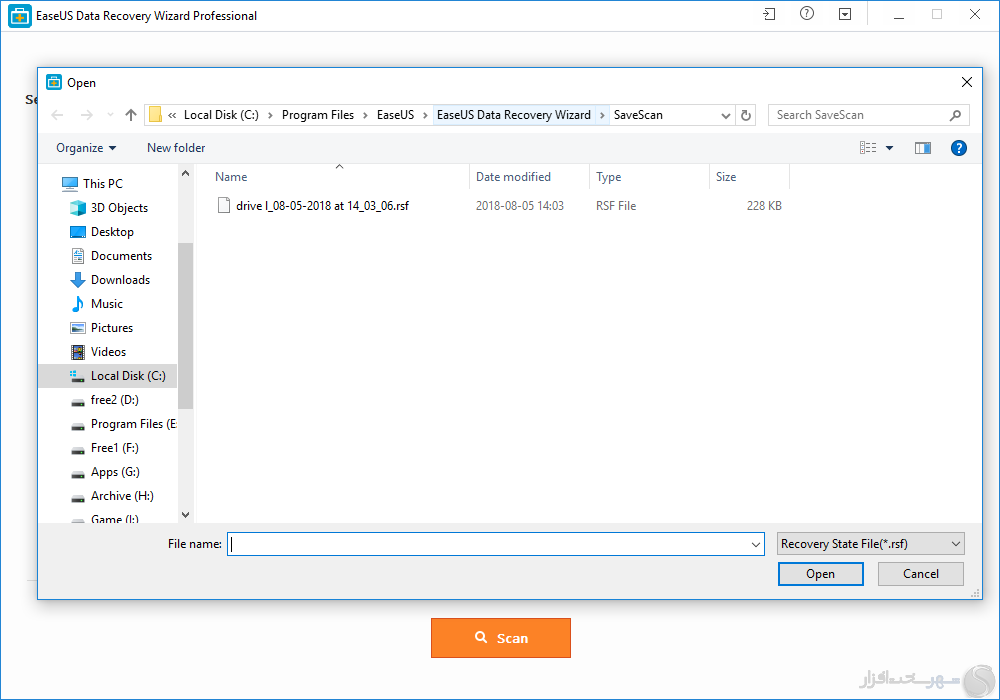Sort files by Type column

(x=649, y=177)
